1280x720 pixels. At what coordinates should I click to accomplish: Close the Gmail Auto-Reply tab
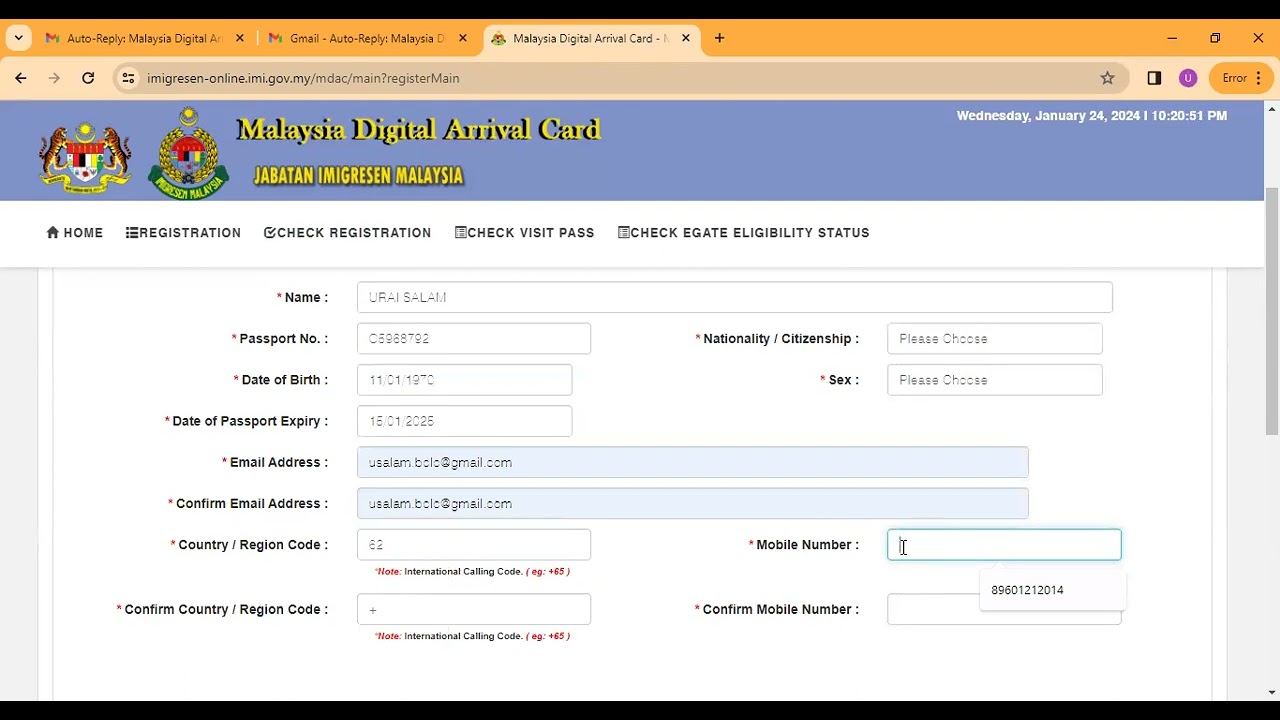click(x=462, y=38)
